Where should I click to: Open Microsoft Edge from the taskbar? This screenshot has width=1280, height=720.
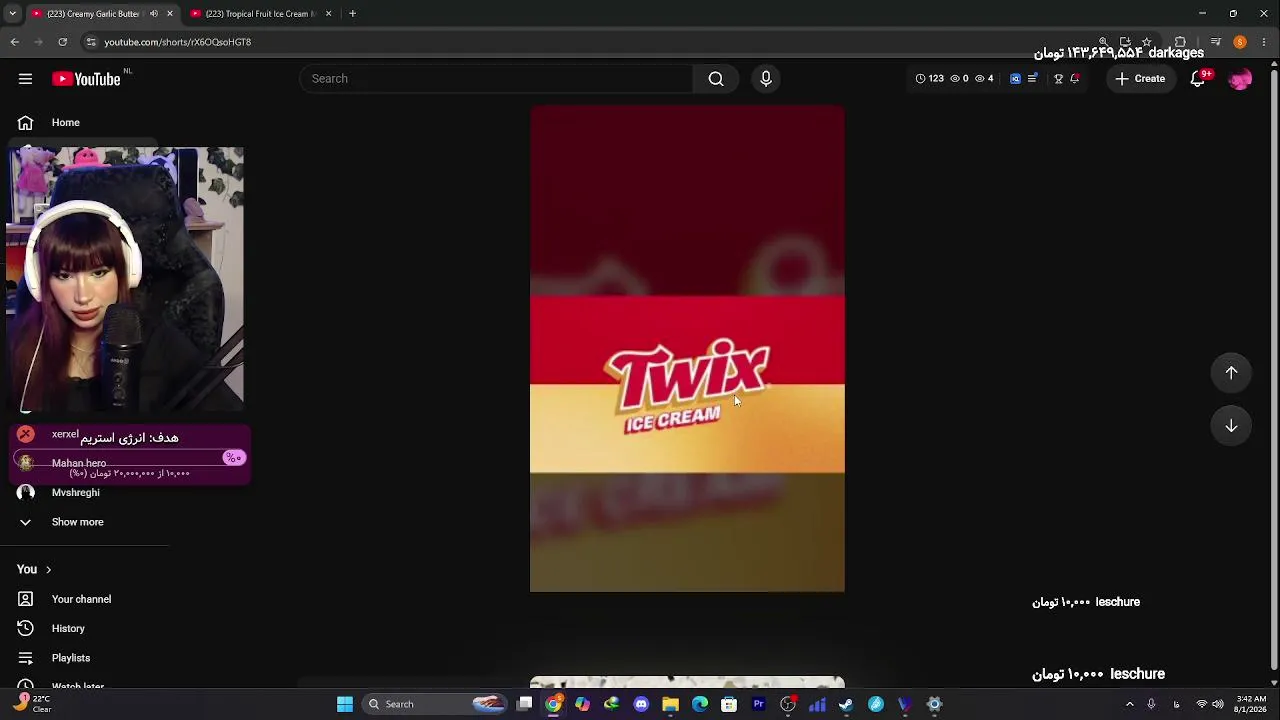(x=700, y=704)
